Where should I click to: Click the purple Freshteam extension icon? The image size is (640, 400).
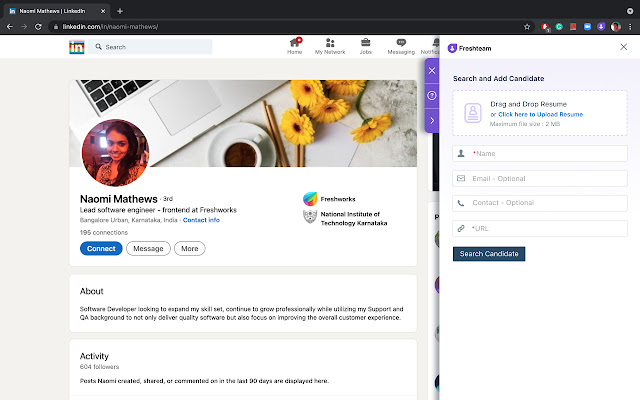coord(601,27)
